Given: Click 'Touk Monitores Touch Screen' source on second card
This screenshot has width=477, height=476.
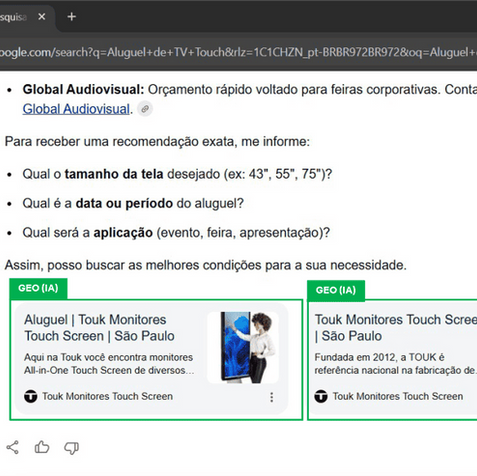Looking at the screenshot, I should [x=398, y=396].
